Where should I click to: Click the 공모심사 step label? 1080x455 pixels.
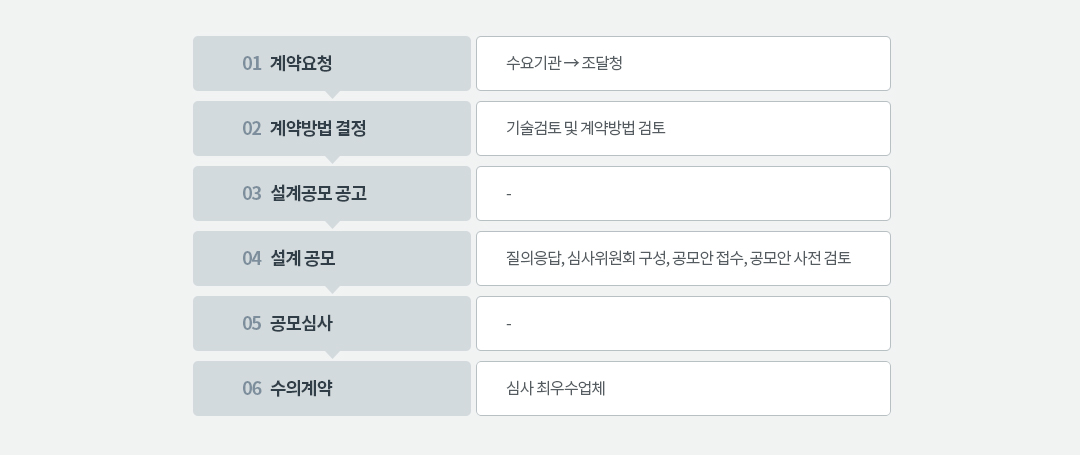[x=301, y=324]
